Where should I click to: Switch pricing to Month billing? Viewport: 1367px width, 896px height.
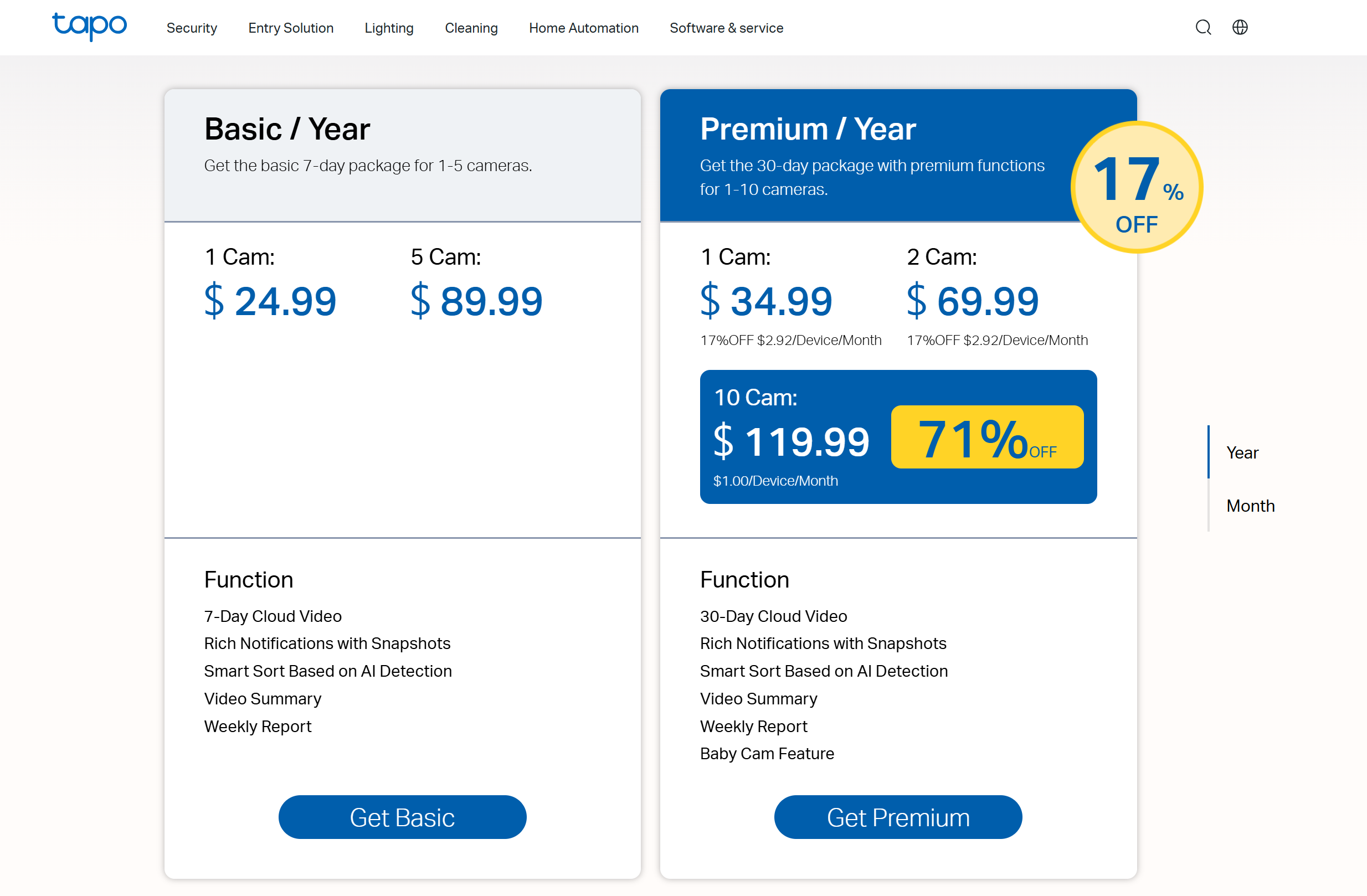(1250, 506)
